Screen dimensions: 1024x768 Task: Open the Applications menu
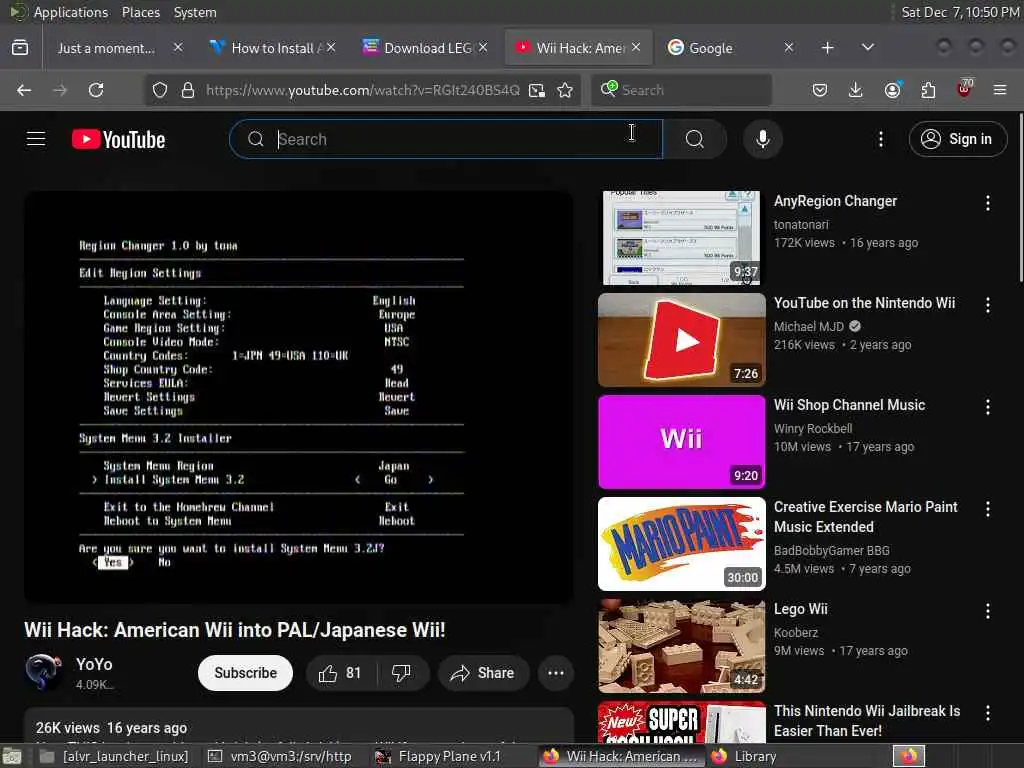click(x=71, y=12)
